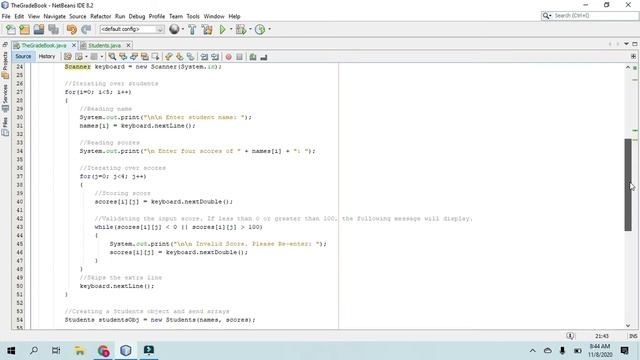Click the vertical scrollbar thumb
The width and height of the screenshot is (640, 360).
coord(628,185)
